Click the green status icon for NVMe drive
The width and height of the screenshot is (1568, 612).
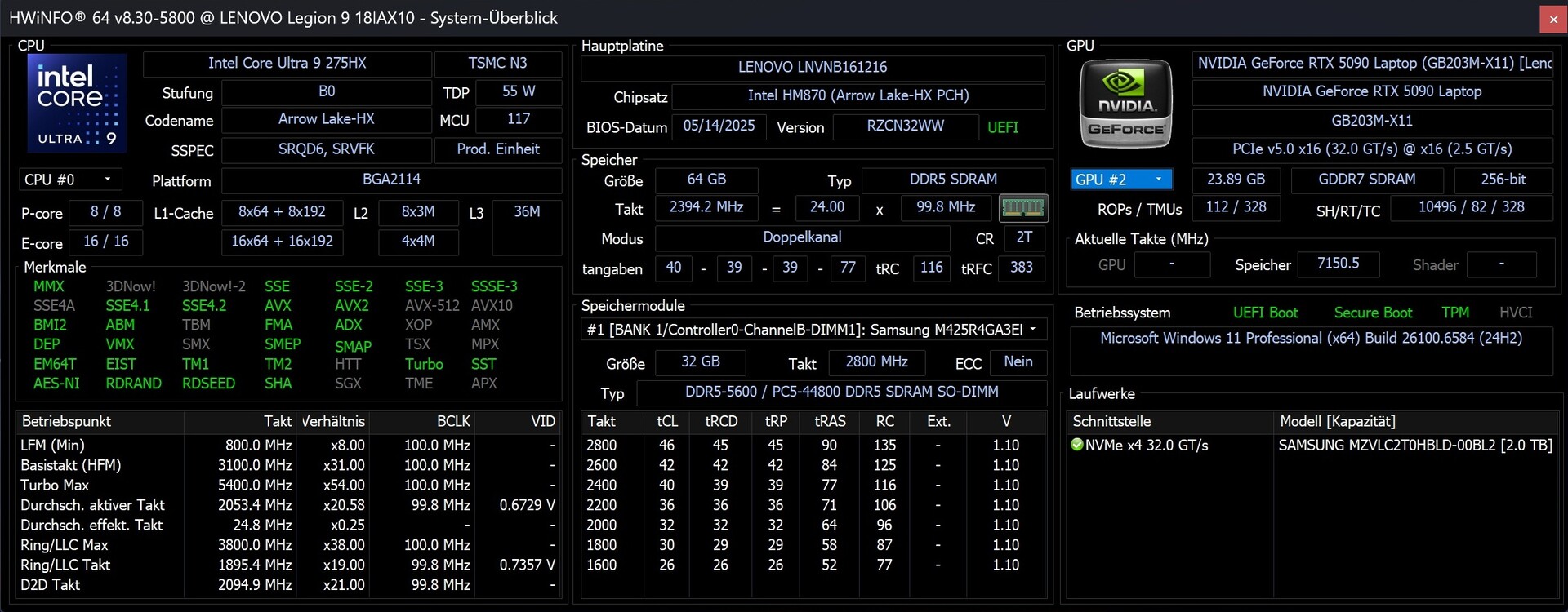pyautogui.click(x=1076, y=445)
